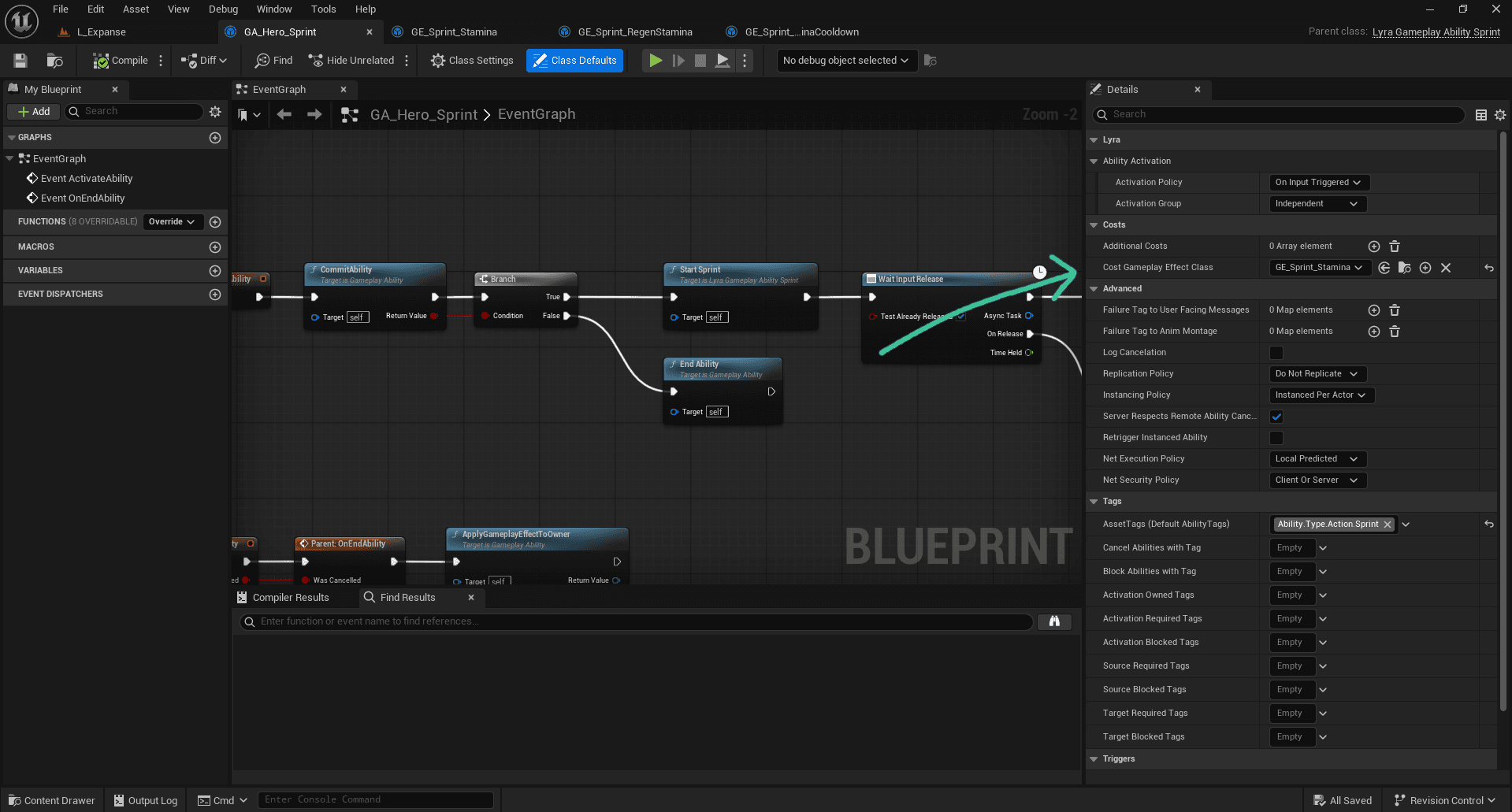Open Class Settings
1512x812 pixels.
(x=472, y=61)
